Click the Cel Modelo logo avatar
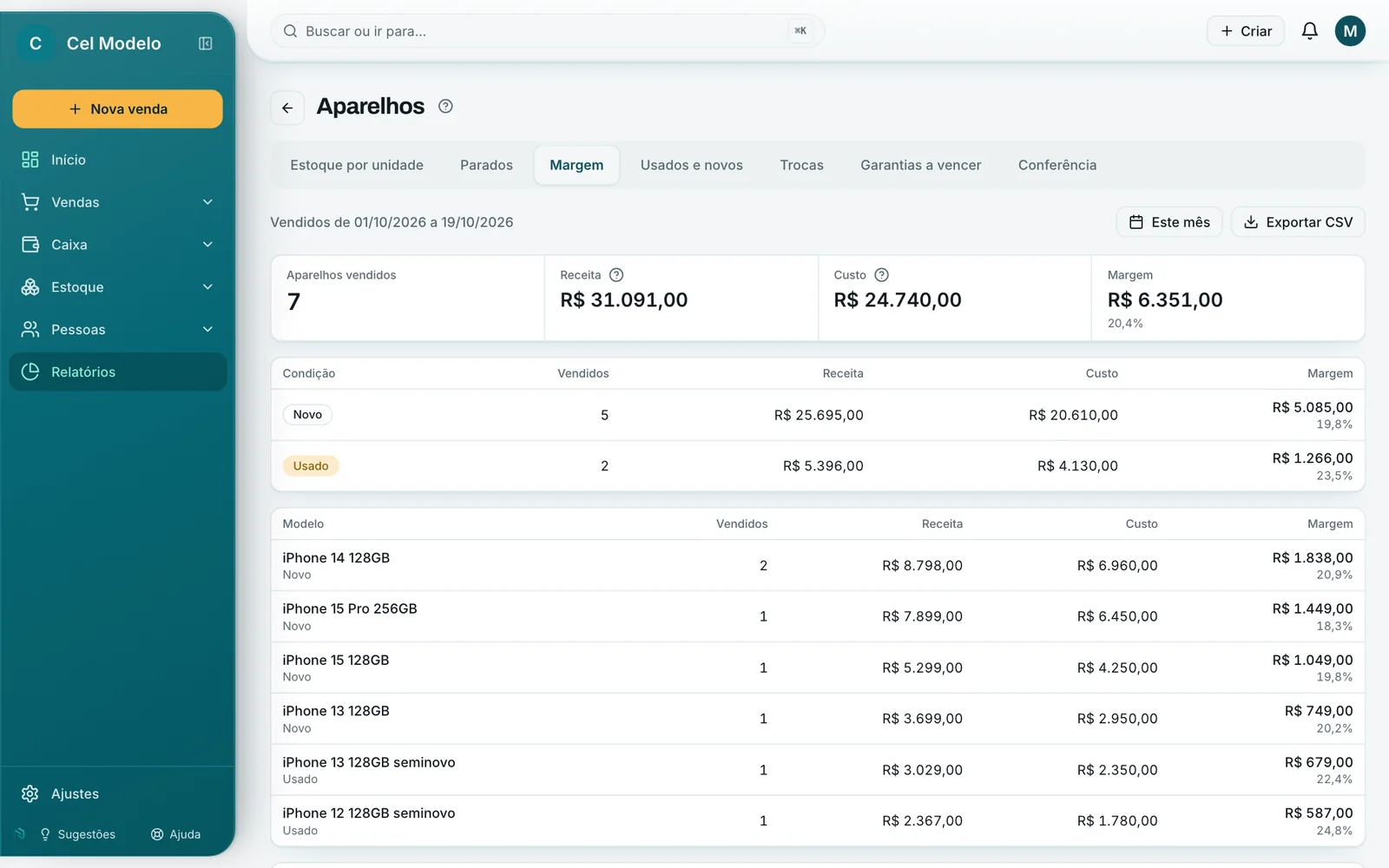The image size is (1389, 868). click(36, 43)
